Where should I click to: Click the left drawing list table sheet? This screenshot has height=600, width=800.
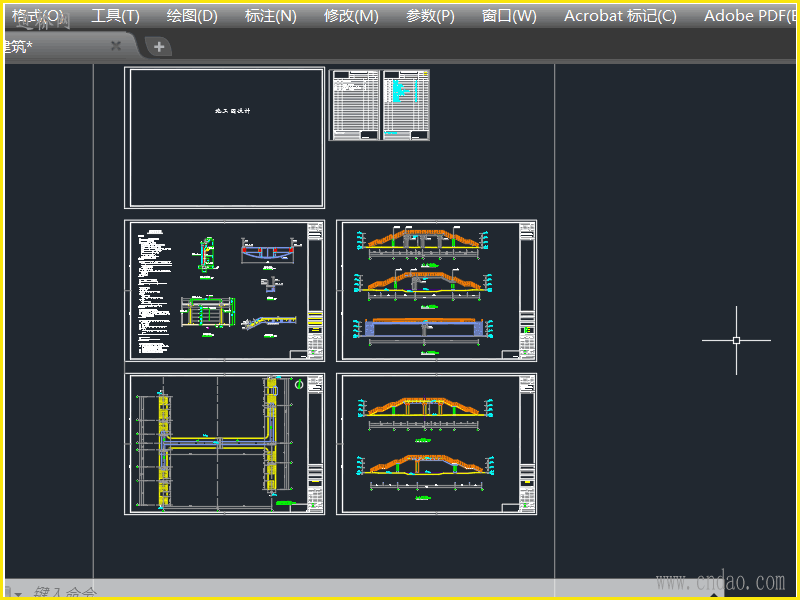(x=355, y=105)
